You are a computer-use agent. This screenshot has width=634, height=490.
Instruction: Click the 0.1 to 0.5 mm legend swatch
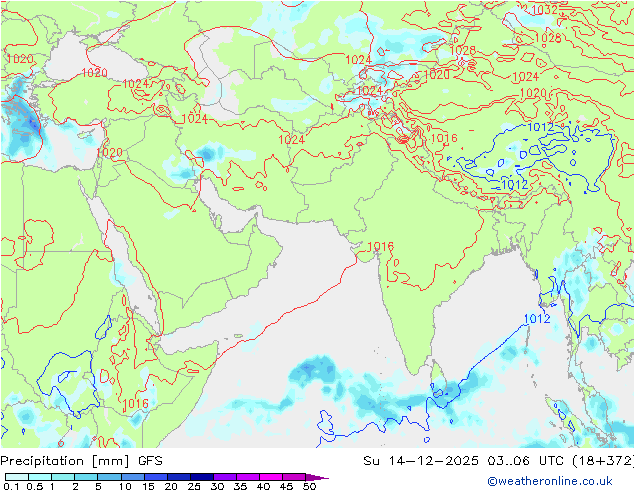(x=17, y=477)
